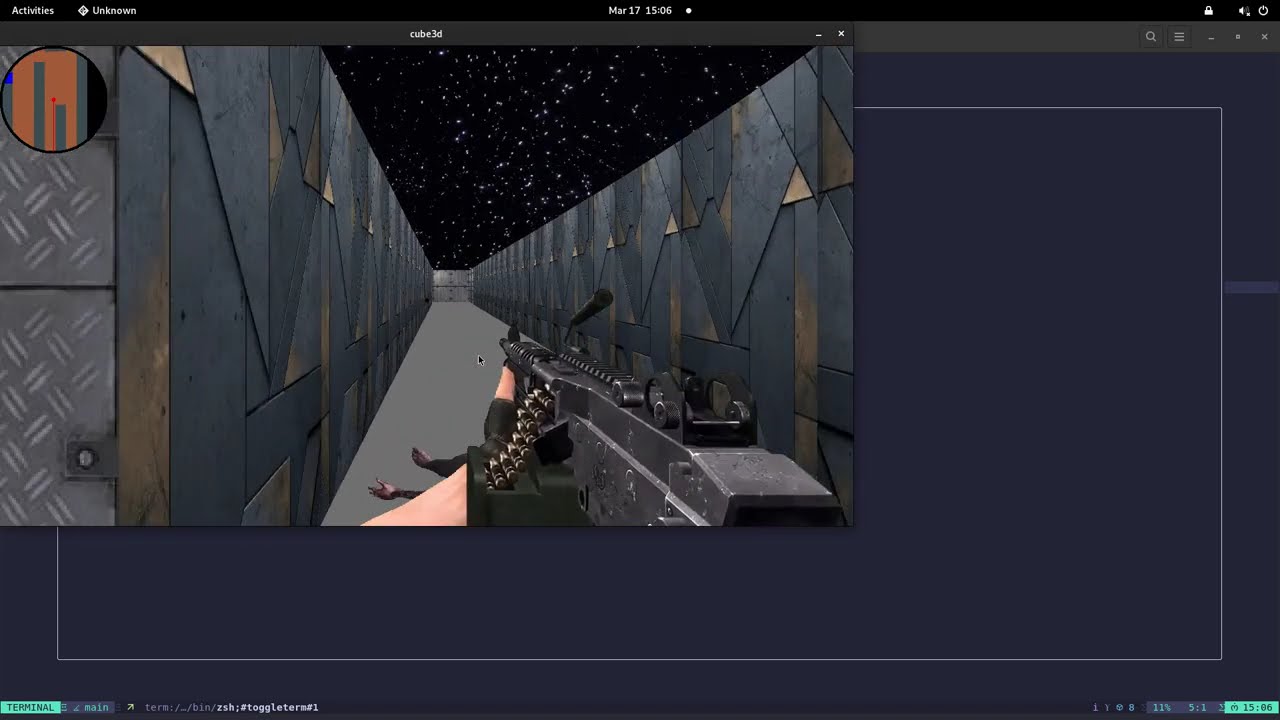
Task: Click the diagnostics count 8 in the status line
Action: tap(1126, 707)
